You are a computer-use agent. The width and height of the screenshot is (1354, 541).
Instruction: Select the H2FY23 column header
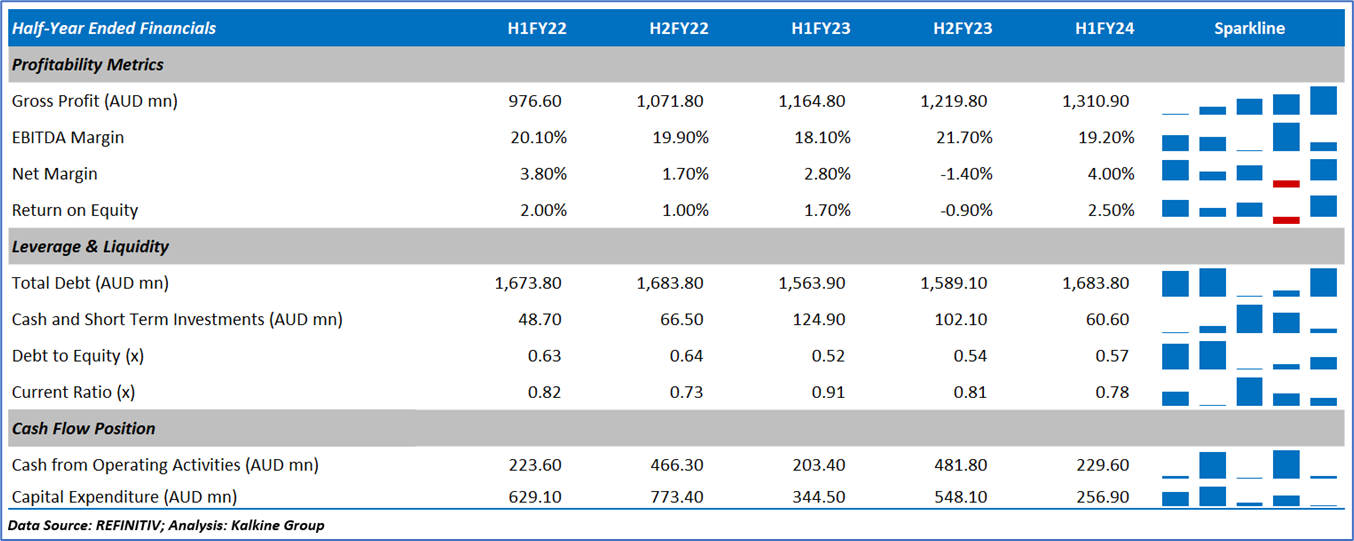point(962,28)
